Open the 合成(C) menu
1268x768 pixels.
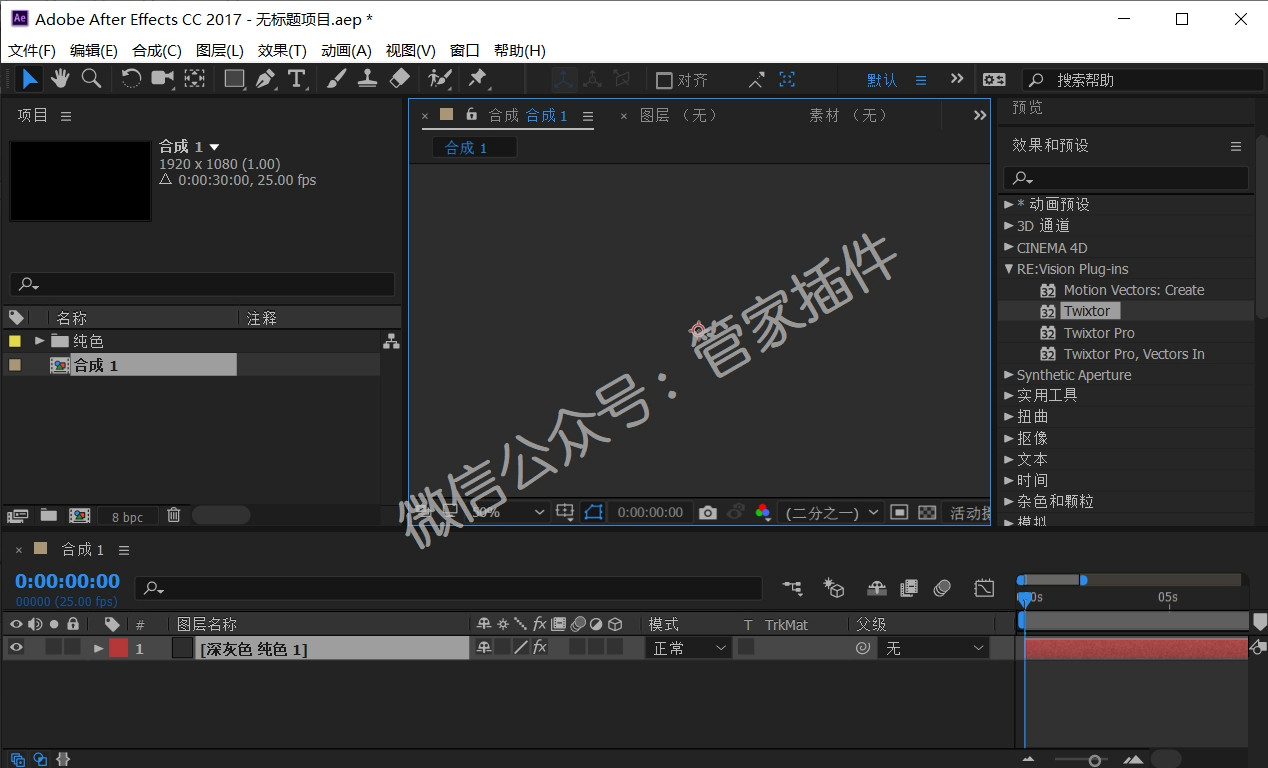click(x=157, y=50)
